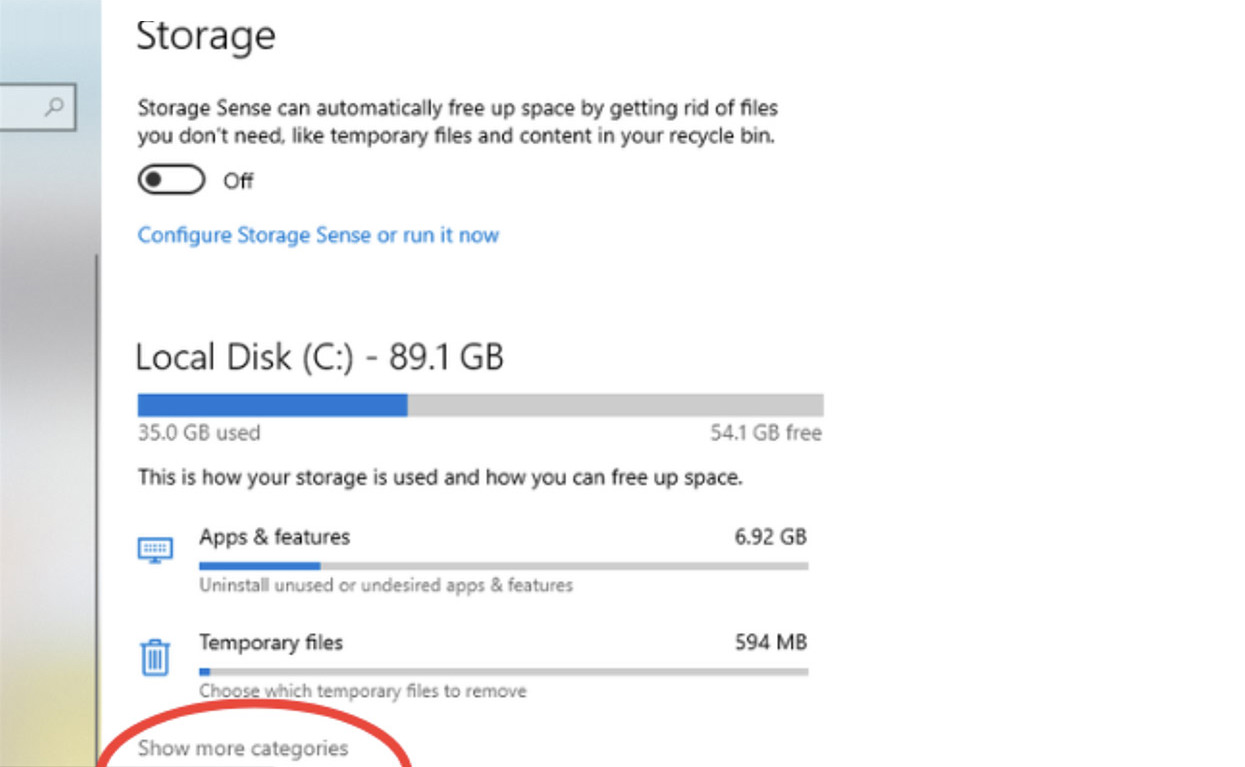The image size is (1245, 767).
Task: Focus the settings search box
Action: point(37,106)
